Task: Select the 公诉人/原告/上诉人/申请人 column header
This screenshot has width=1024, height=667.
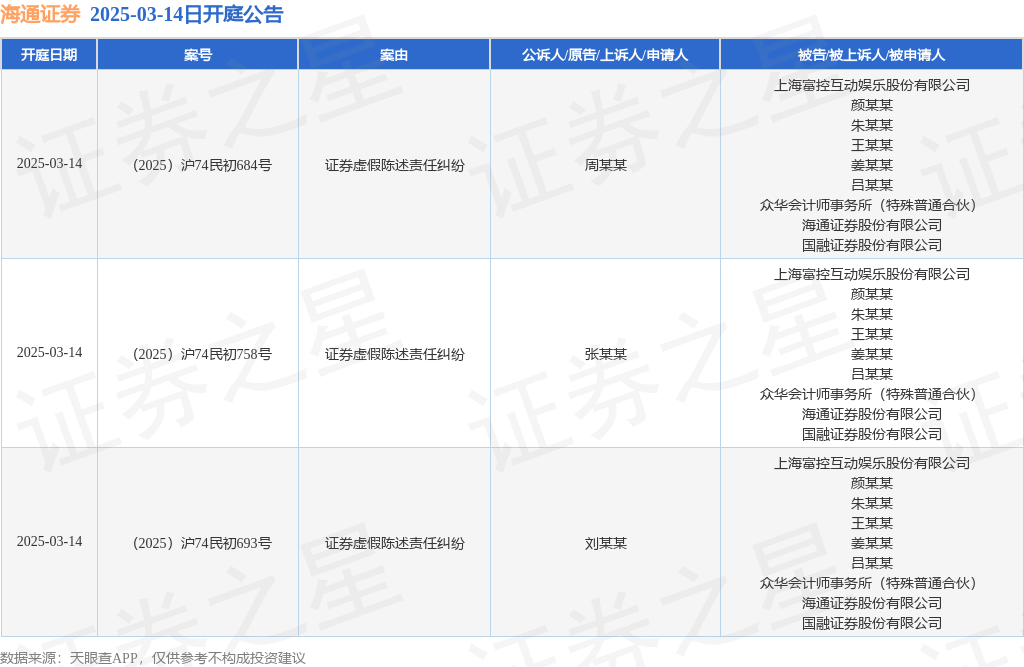Action: tap(605, 55)
